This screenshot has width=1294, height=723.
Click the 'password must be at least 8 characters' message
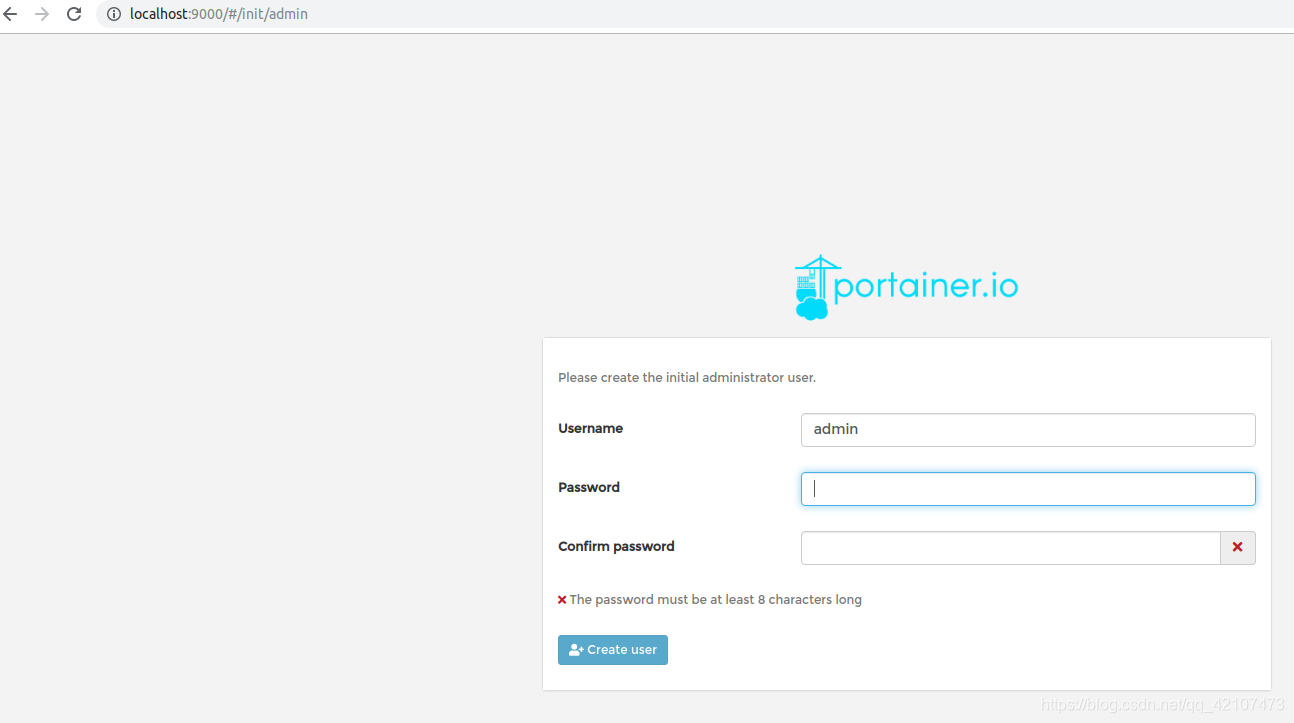715,600
